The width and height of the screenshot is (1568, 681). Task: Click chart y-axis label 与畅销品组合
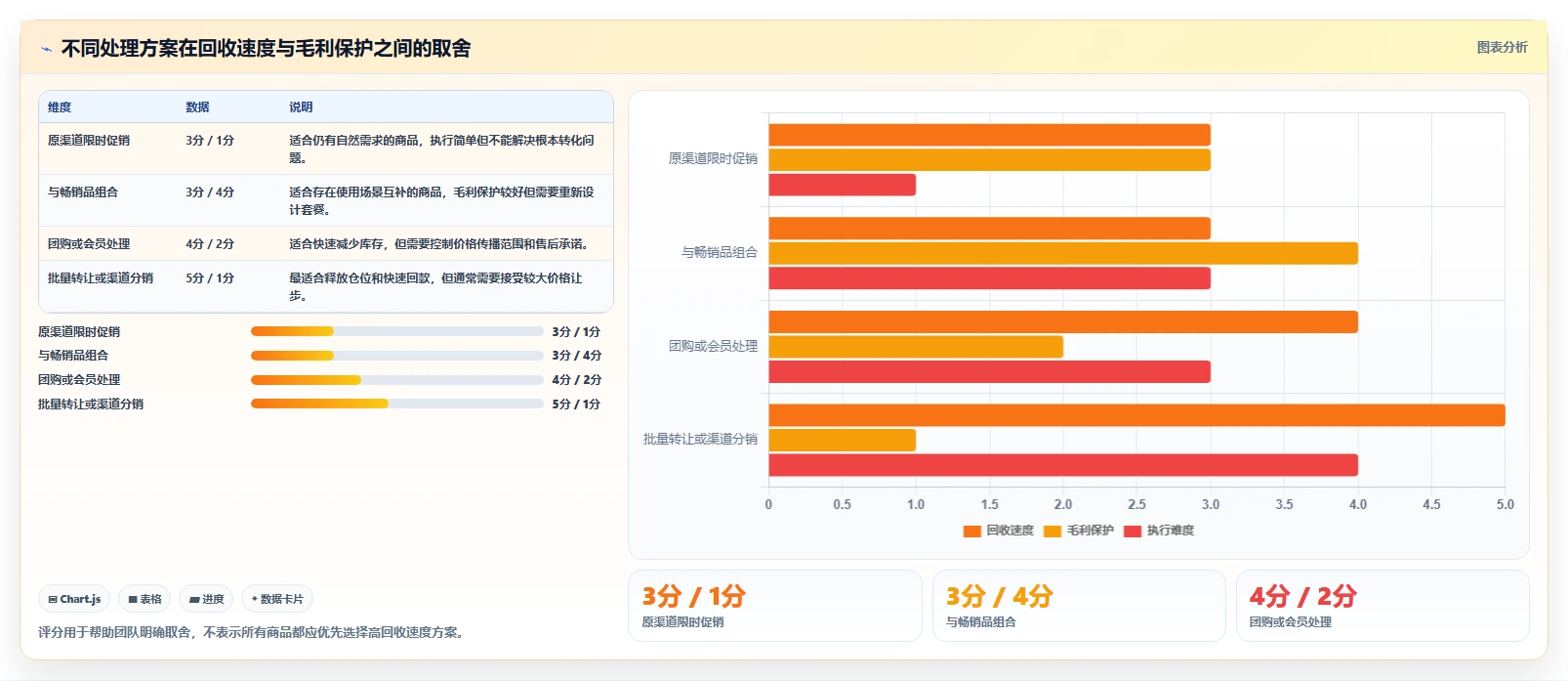click(x=720, y=252)
